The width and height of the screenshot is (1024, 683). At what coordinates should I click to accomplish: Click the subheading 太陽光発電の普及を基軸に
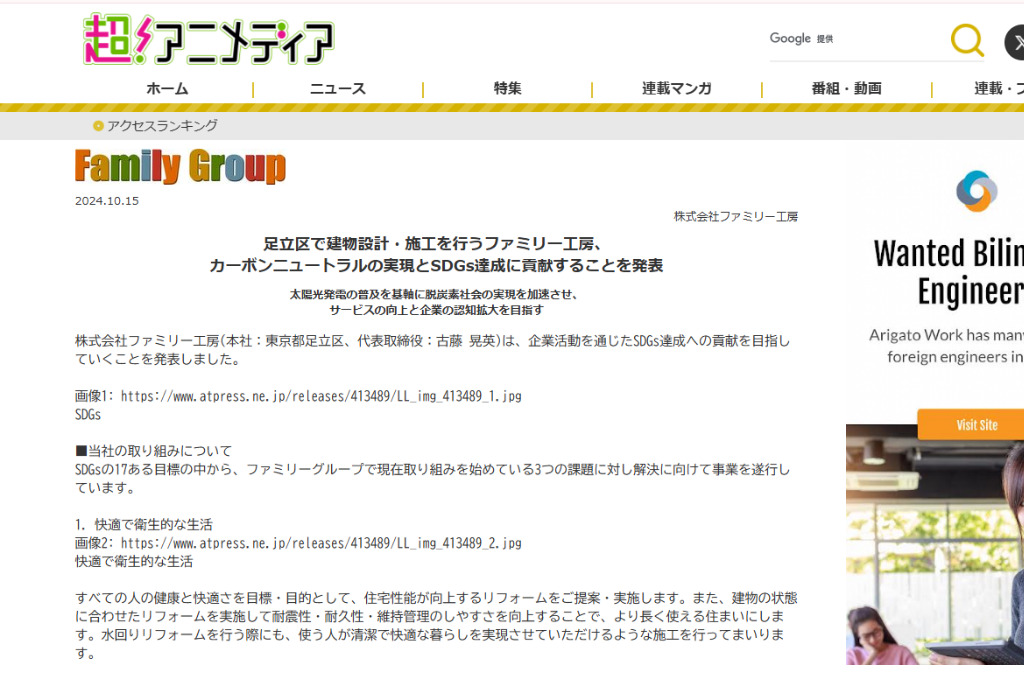coord(436,294)
